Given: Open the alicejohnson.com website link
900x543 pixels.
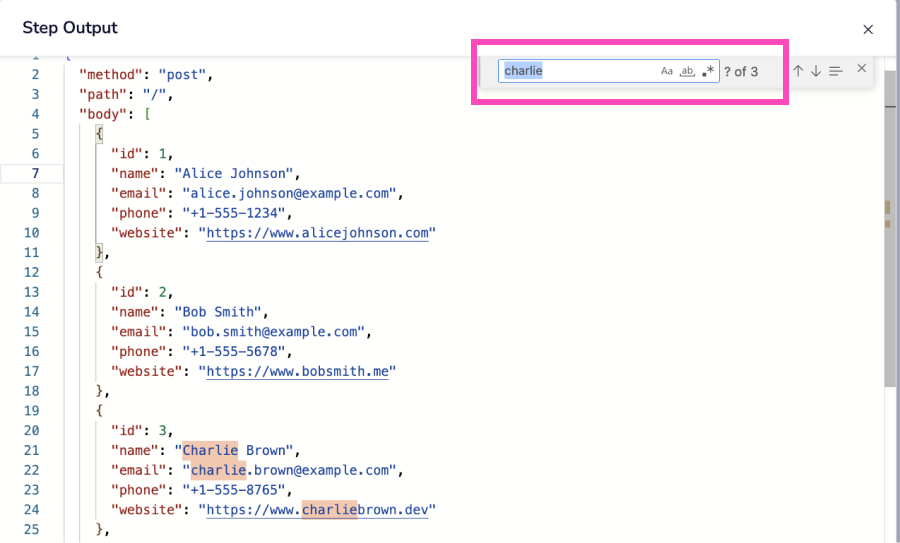Looking at the screenshot, I should coord(320,233).
